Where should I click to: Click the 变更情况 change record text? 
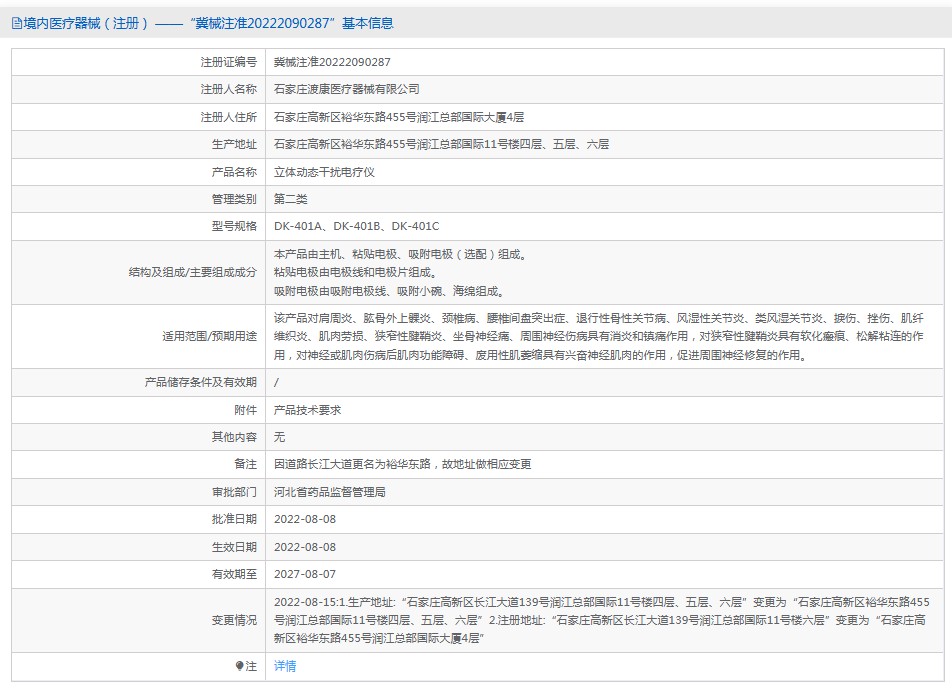601,619
